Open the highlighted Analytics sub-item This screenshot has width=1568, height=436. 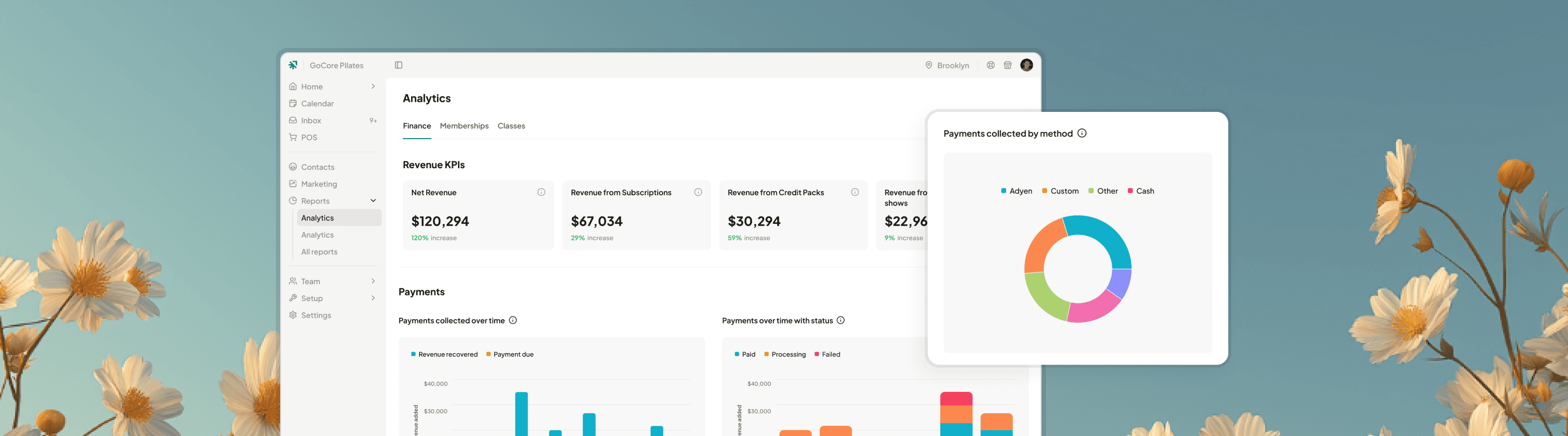click(339, 218)
